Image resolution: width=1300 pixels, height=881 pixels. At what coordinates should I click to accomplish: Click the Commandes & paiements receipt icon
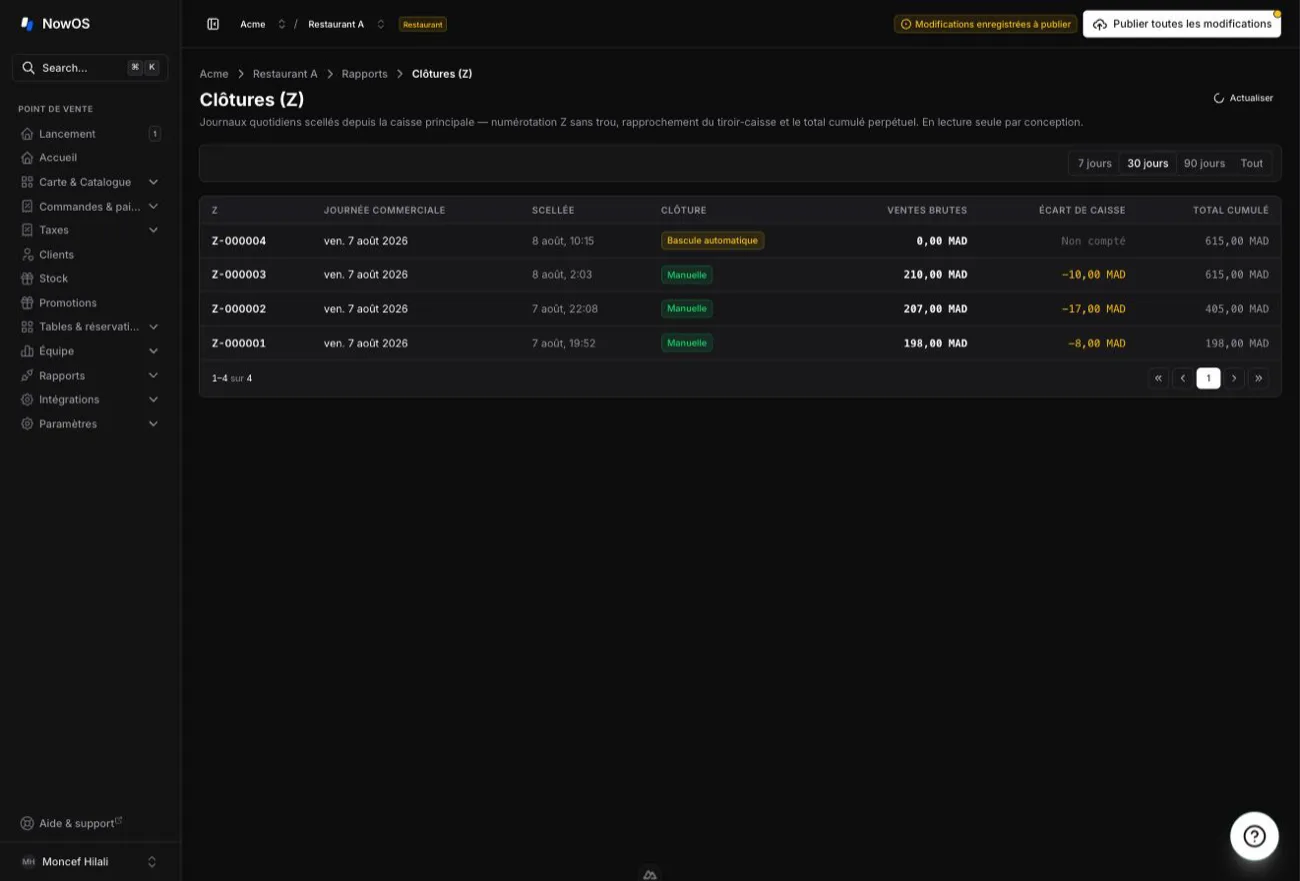[x=27, y=206]
